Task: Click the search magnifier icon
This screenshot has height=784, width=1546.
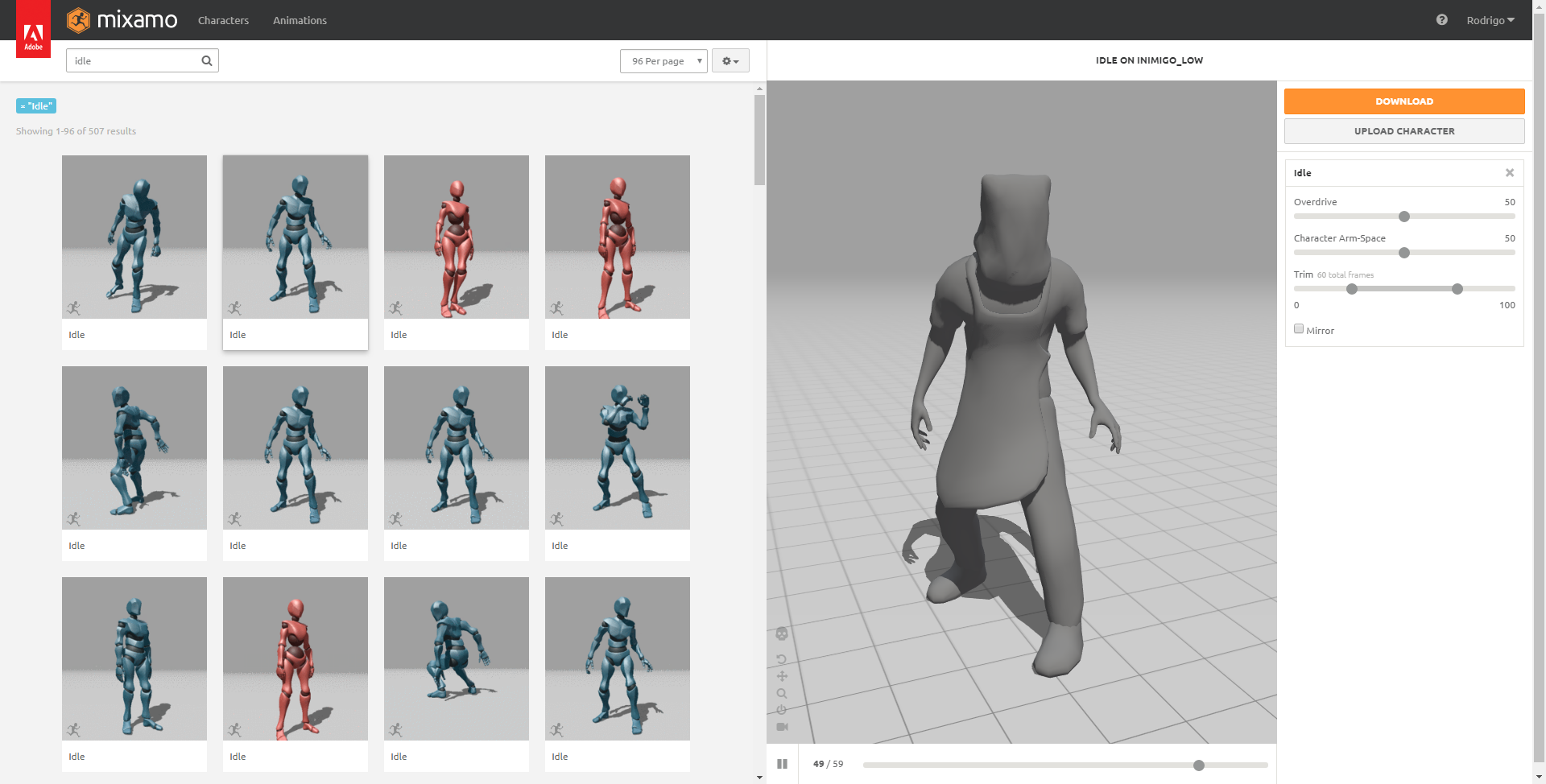Action: point(207,60)
